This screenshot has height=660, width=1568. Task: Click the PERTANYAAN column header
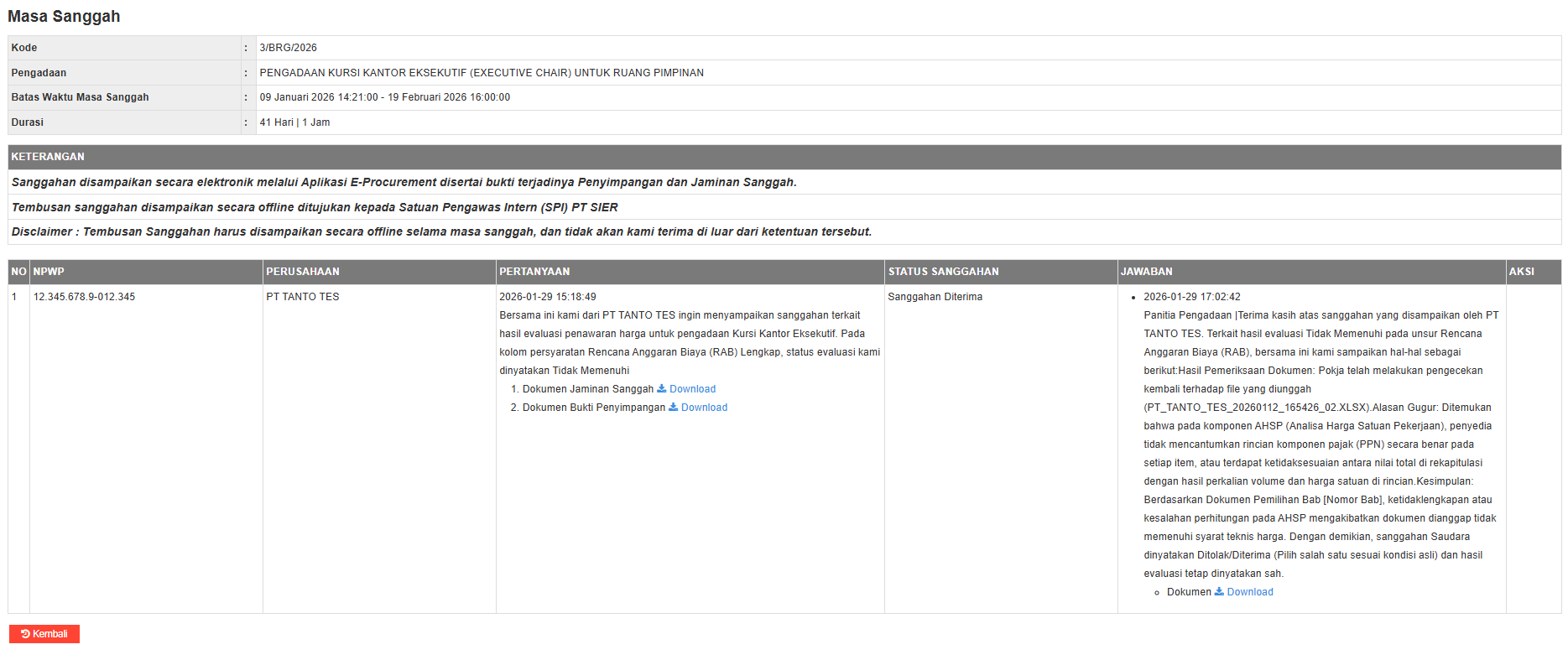tap(534, 272)
